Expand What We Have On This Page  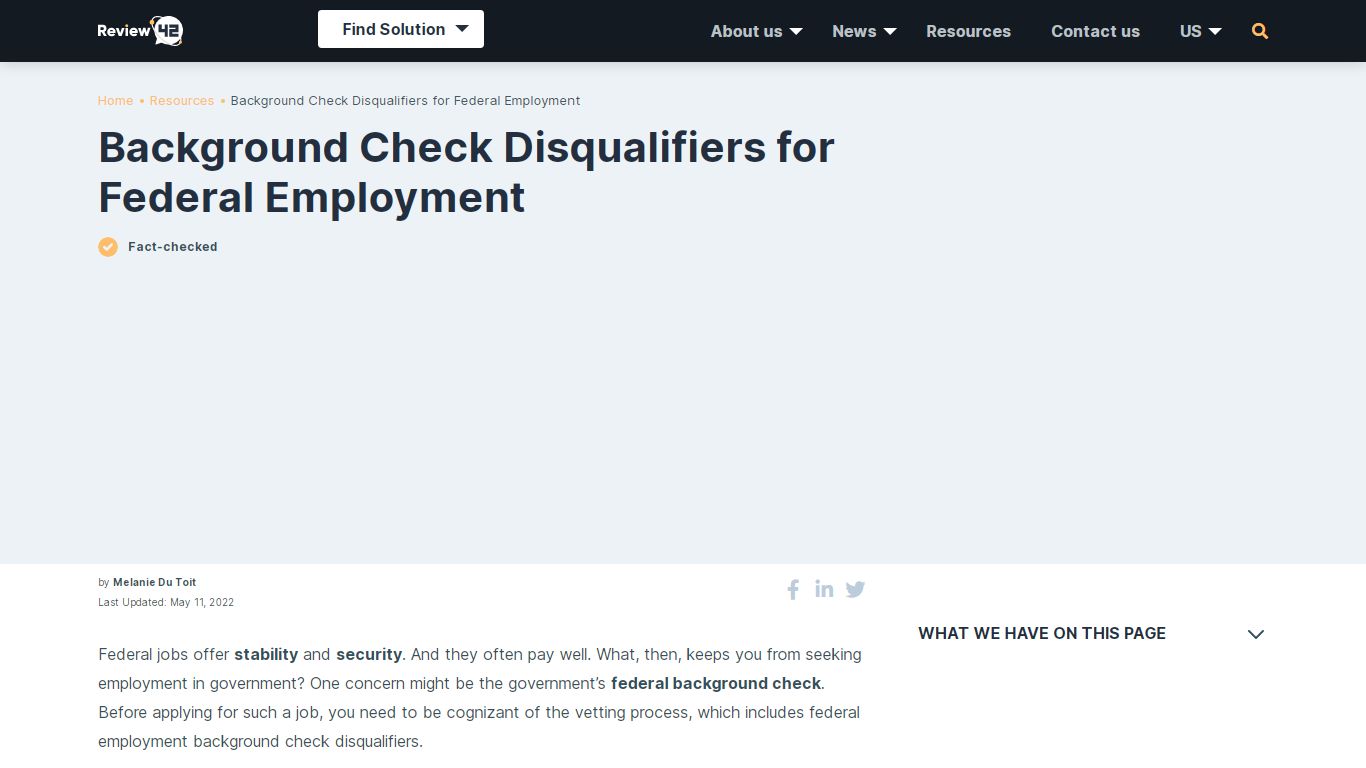point(1091,633)
